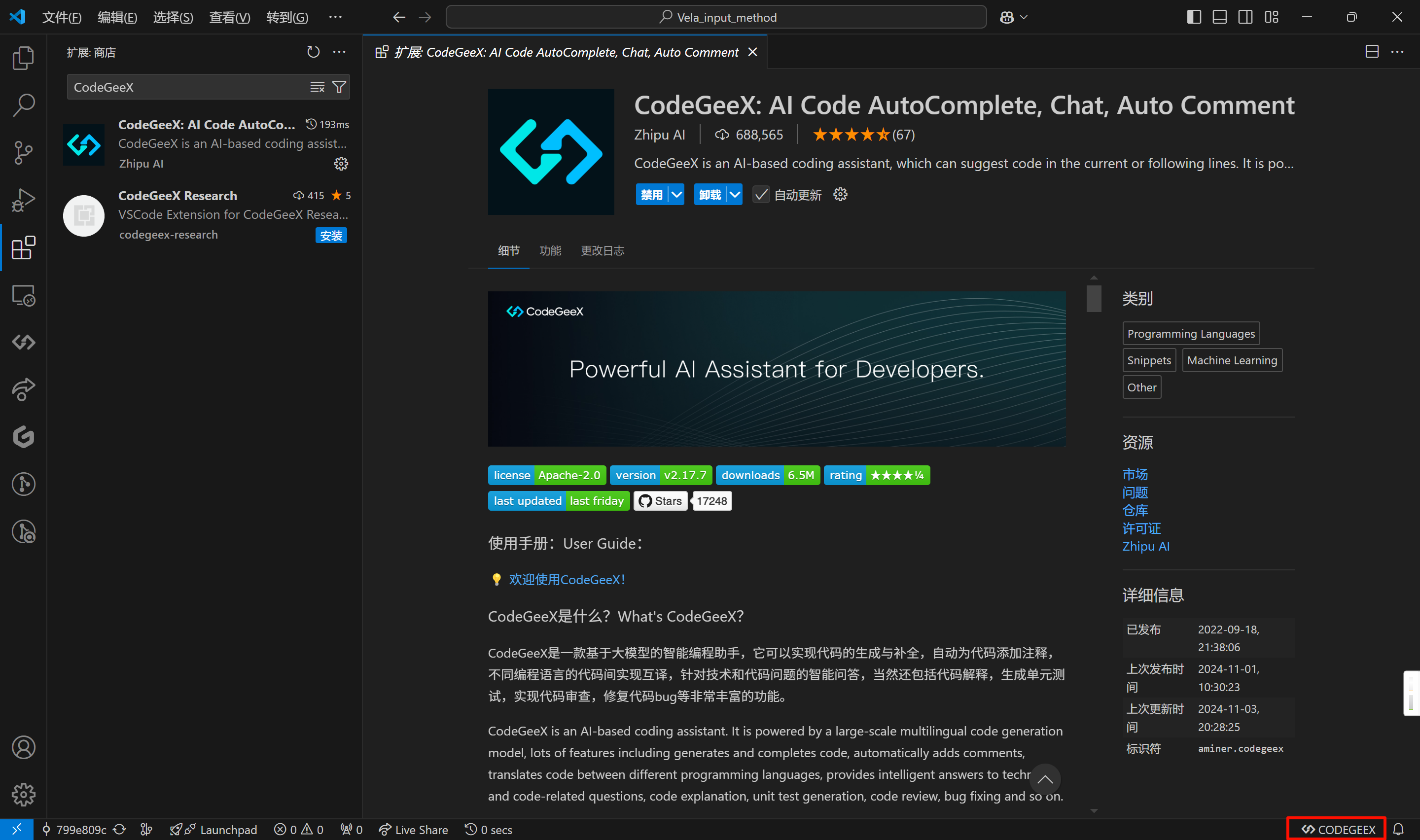Open the View menu
Screen dimensions: 1420x840
click(x=229, y=18)
